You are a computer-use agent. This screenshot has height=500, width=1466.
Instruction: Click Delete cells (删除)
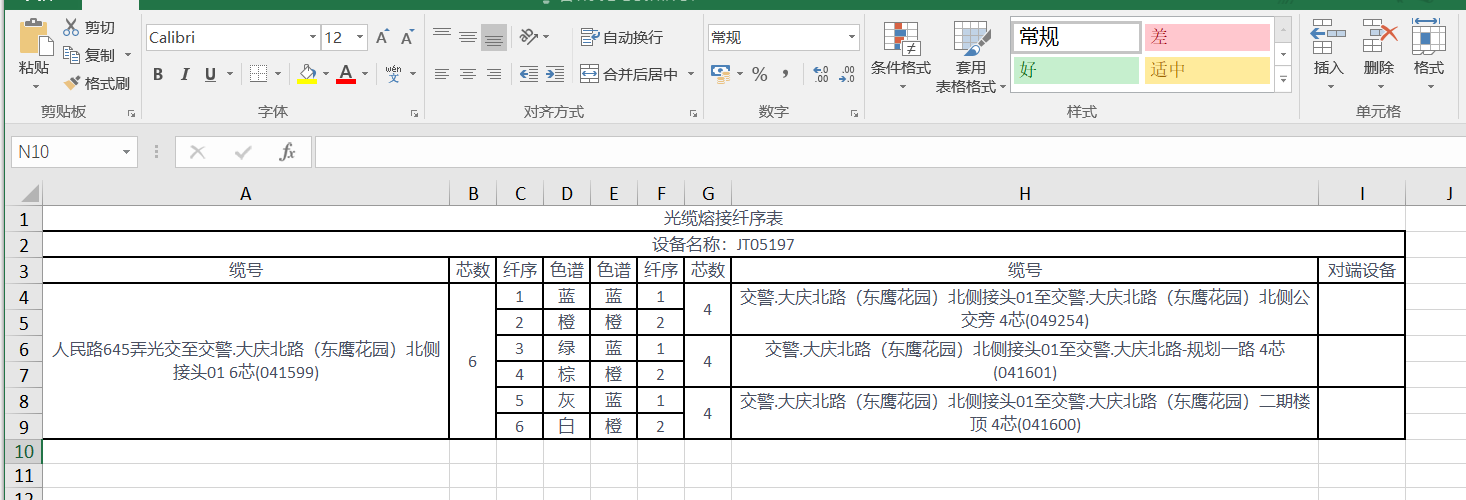[1379, 55]
